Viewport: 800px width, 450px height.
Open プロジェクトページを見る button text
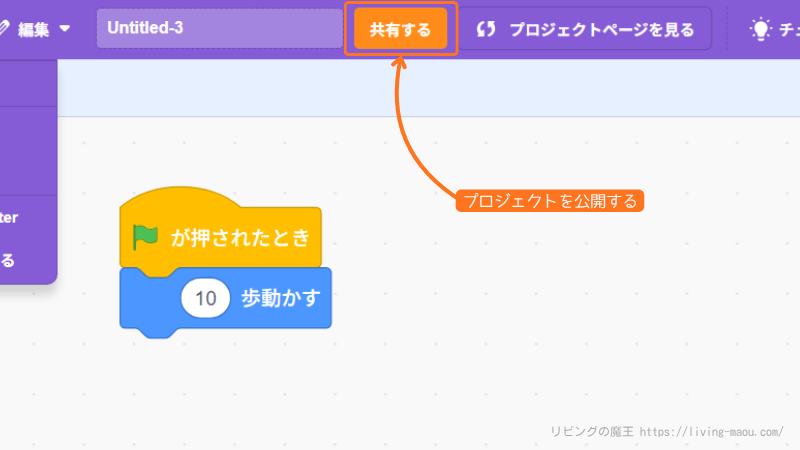pyautogui.click(x=601, y=30)
